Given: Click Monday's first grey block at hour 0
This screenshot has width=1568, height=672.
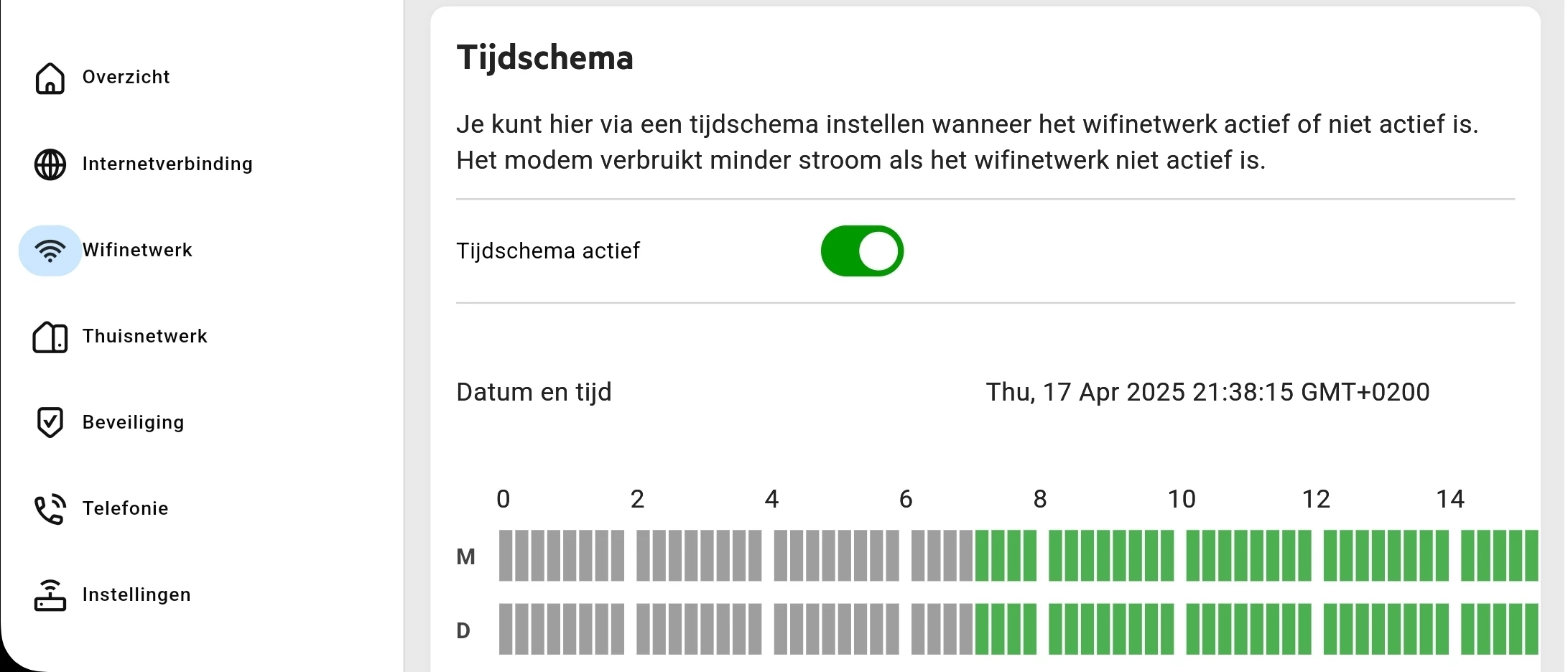Looking at the screenshot, I should [x=506, y=555].
